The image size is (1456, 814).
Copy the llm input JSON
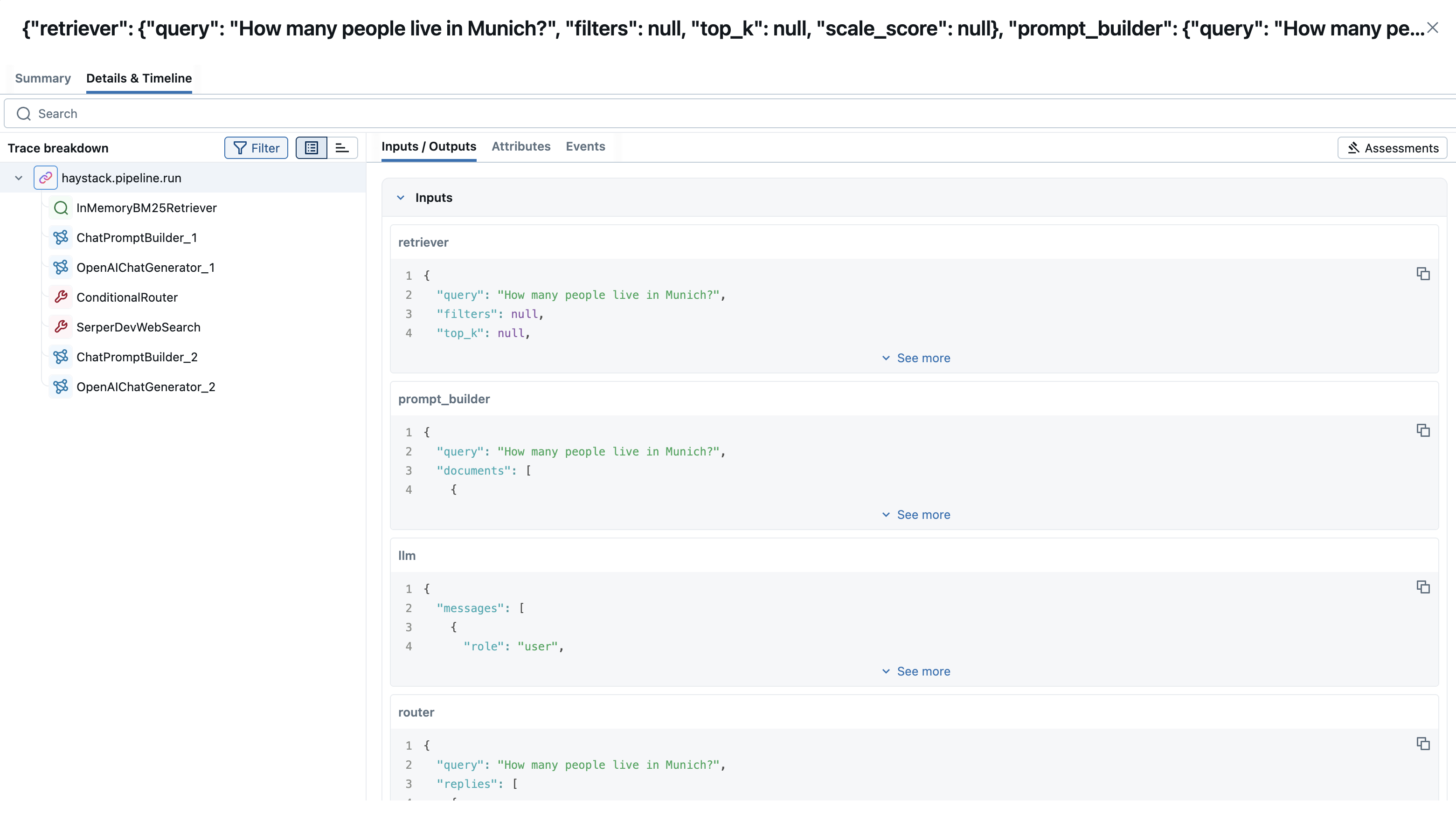pyautogui.click(x=1423, y=587)
